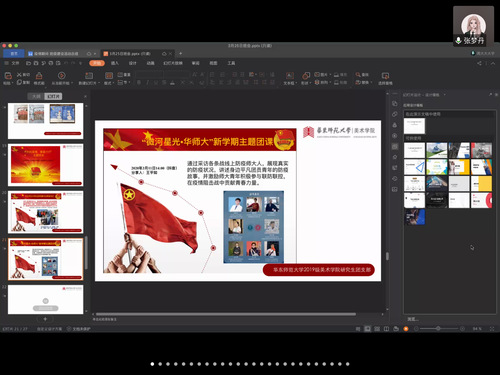Choose the blue triangle design template
Screen dimensions: 500x375
pyautogui.click(x=414, y=167)
